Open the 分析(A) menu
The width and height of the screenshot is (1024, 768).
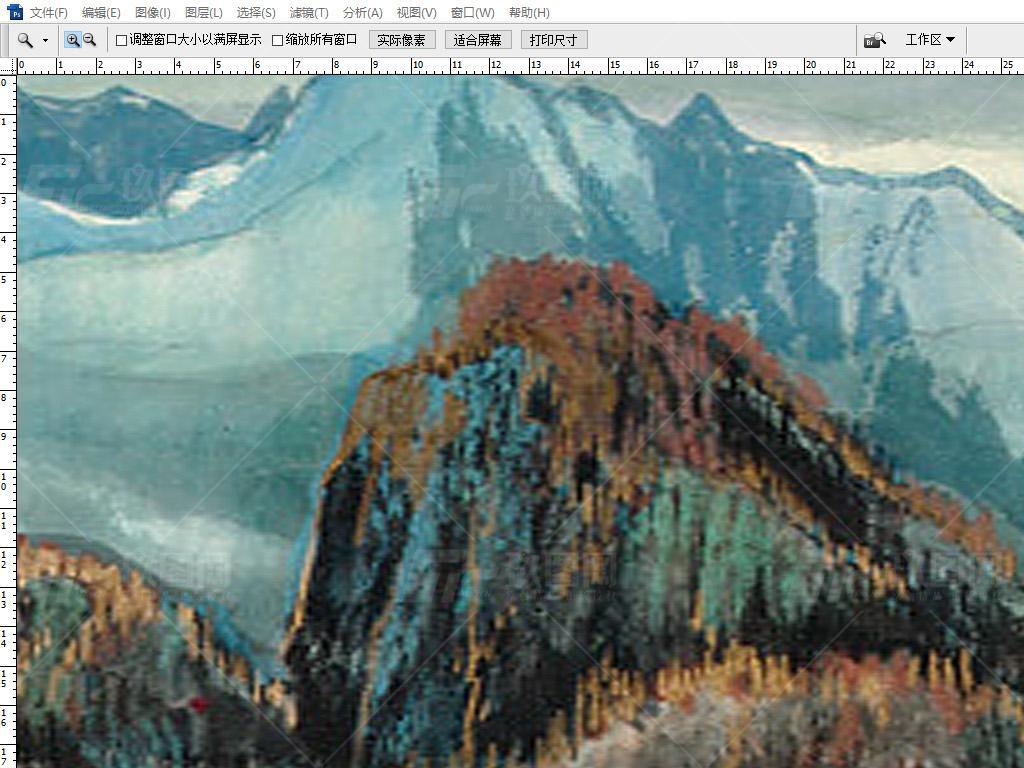[363, 12]
